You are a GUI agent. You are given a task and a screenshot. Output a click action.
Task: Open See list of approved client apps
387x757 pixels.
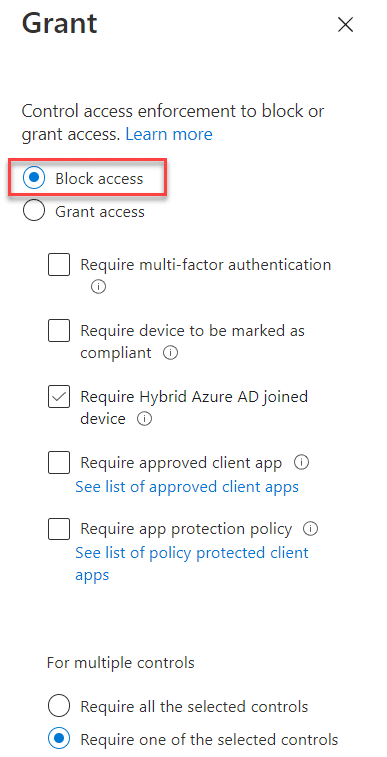[x=187, y=487]
